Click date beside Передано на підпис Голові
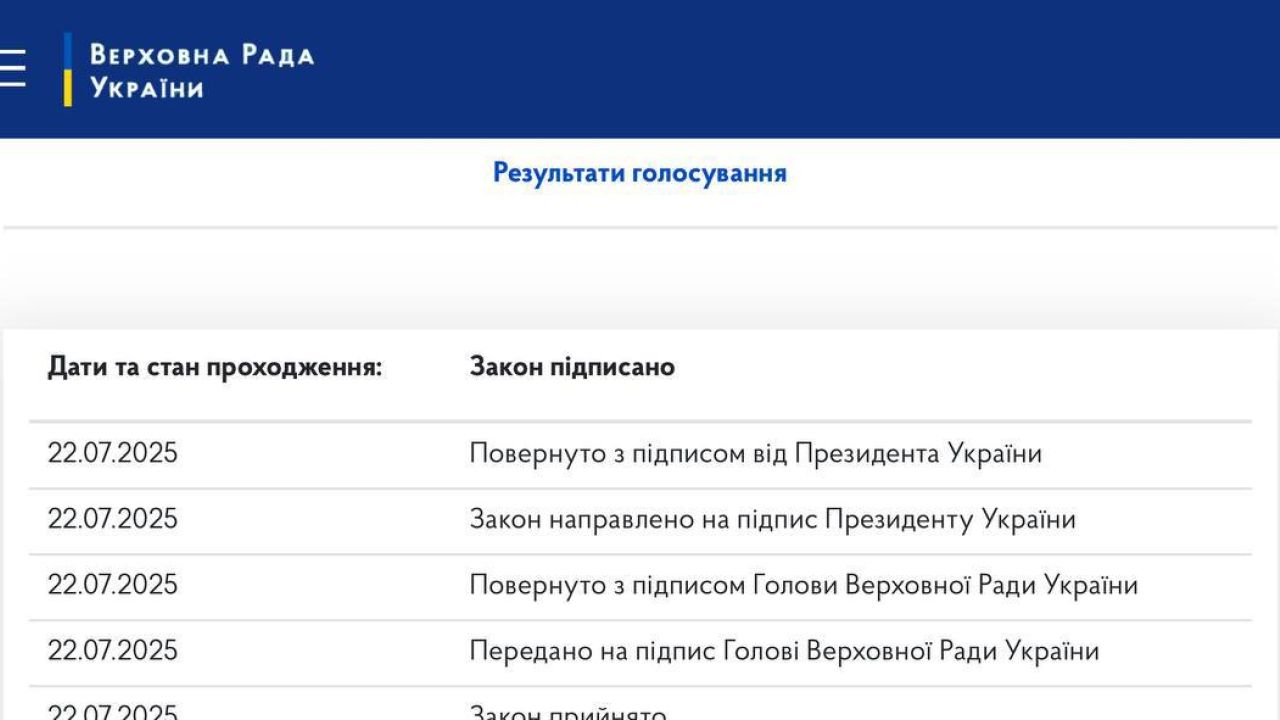This screenshot has height=720, width=1280. pyautogui.click(x=112, y=651)
